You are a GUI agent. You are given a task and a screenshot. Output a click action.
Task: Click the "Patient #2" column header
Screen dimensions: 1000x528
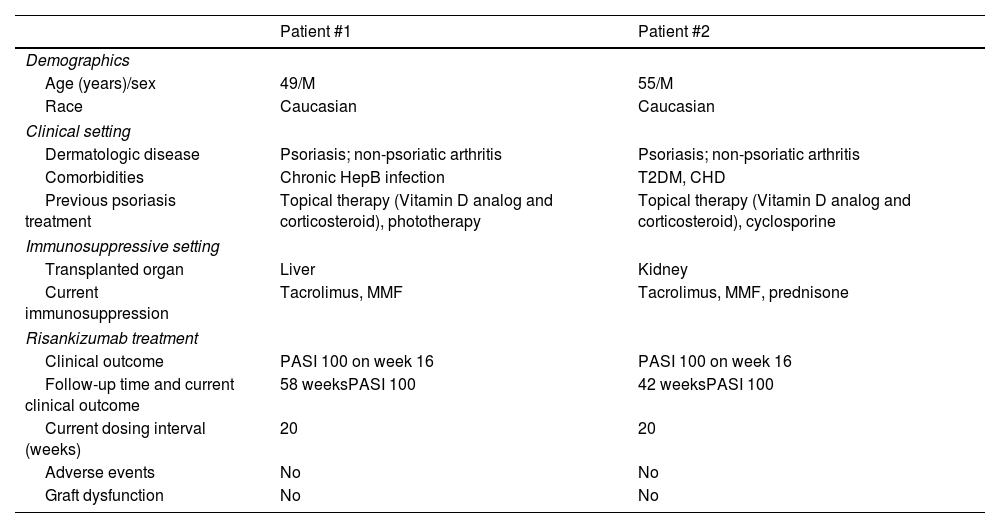coord(673,32)
